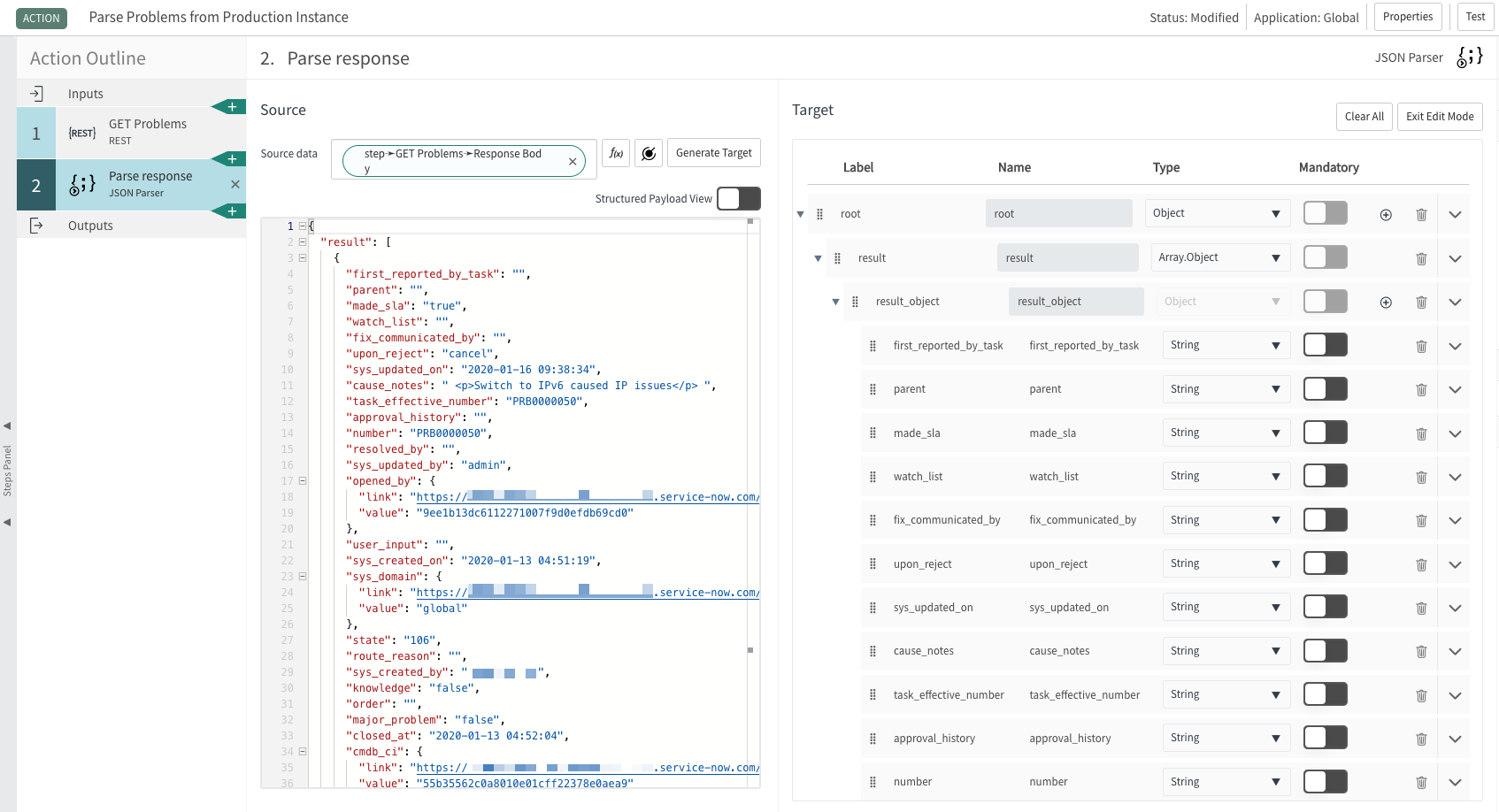1499x812 pixels.
Task: Add a child to the result_object row
Action: pos(1386,303)
